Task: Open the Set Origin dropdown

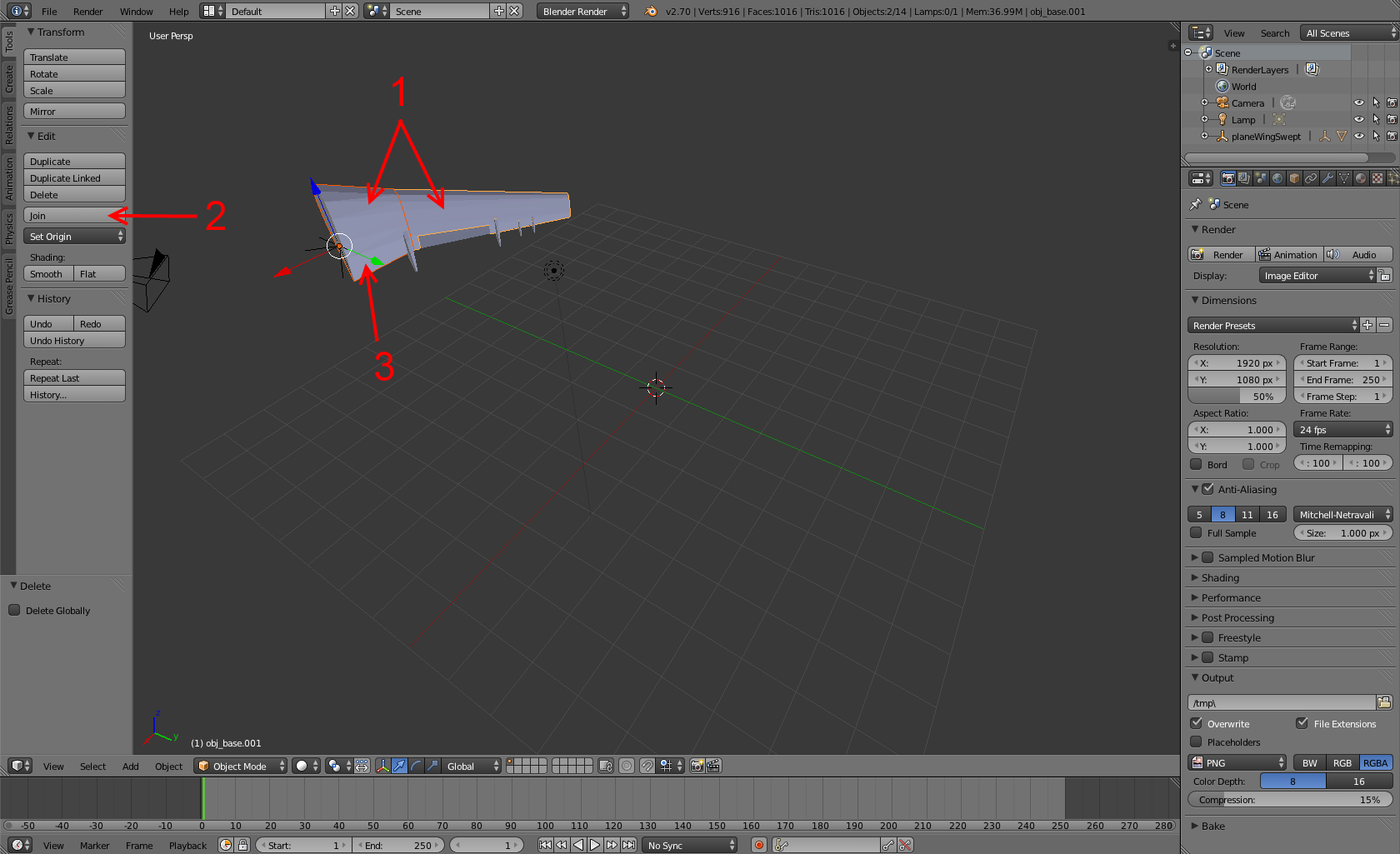Action: [x=74, y=237]
